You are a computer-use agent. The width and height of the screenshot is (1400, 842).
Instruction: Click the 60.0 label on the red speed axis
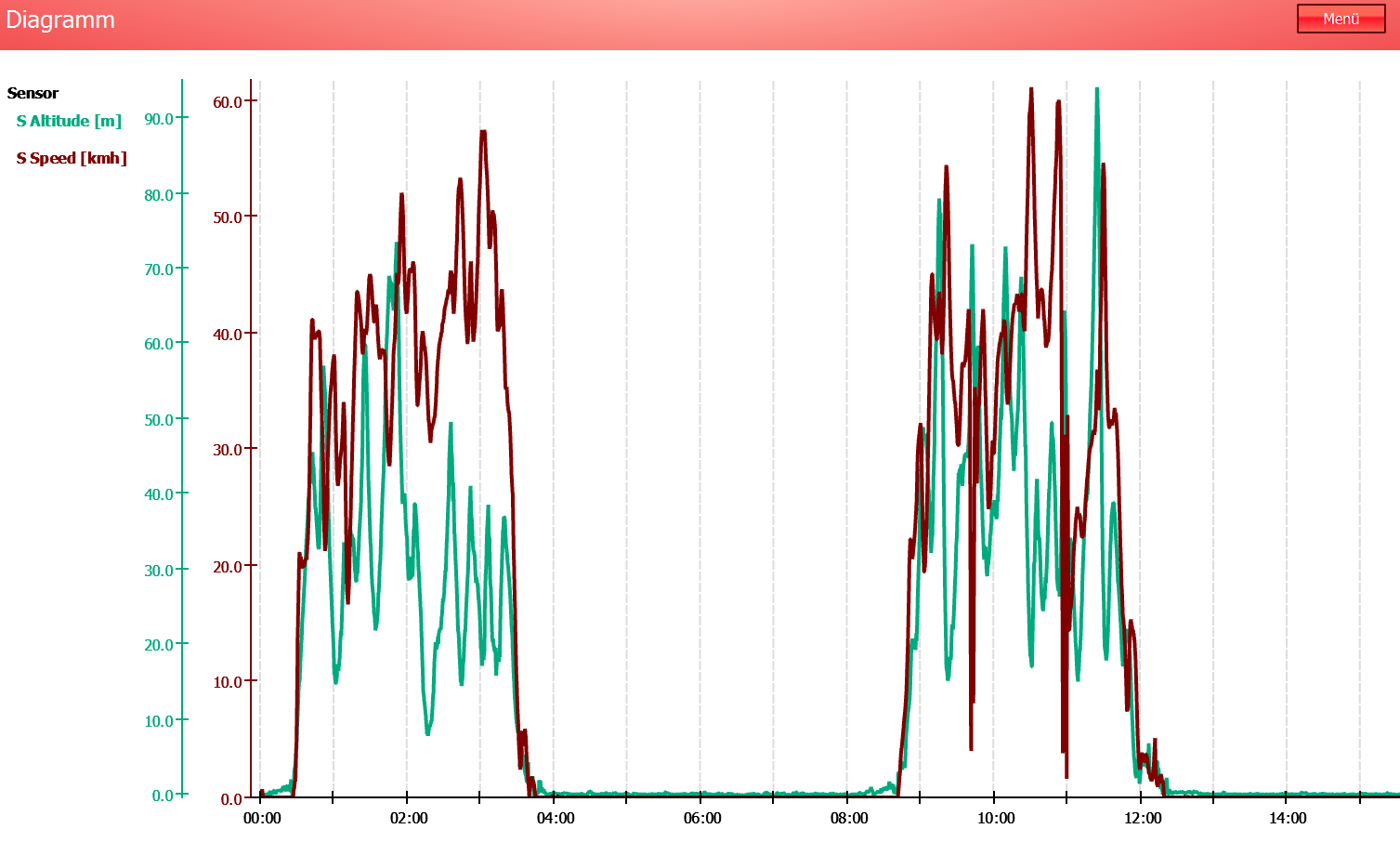[228, 101]
